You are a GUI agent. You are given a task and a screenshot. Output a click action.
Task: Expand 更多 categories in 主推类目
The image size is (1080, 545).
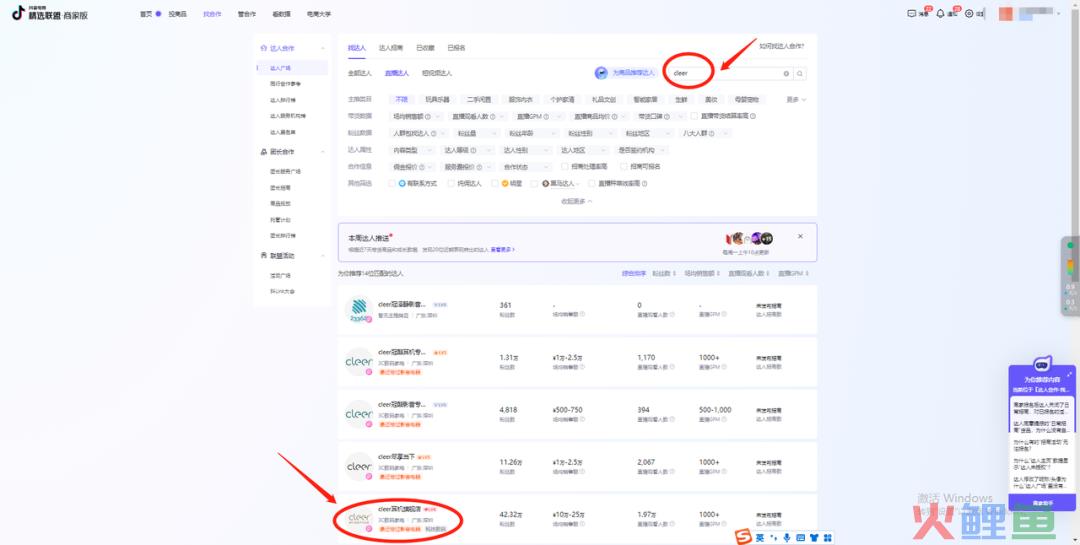point(796,100)
